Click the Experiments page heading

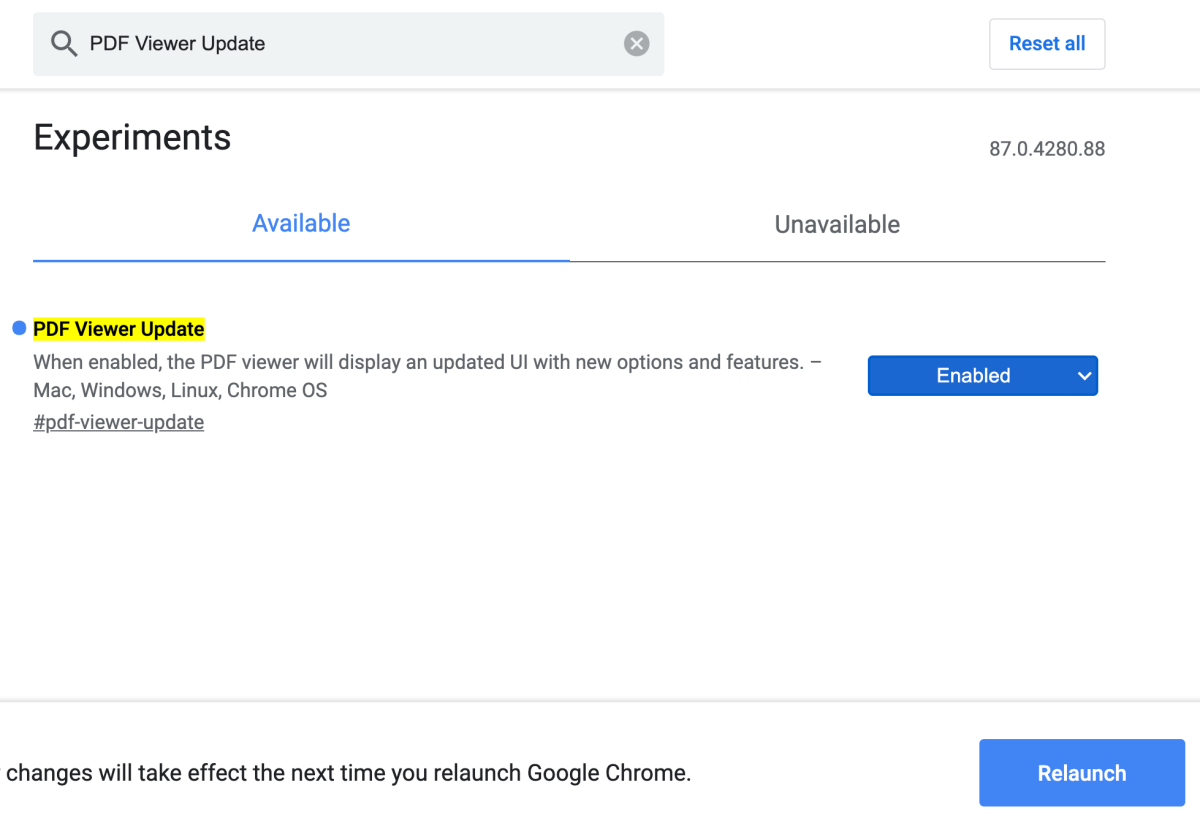(132, 137)
